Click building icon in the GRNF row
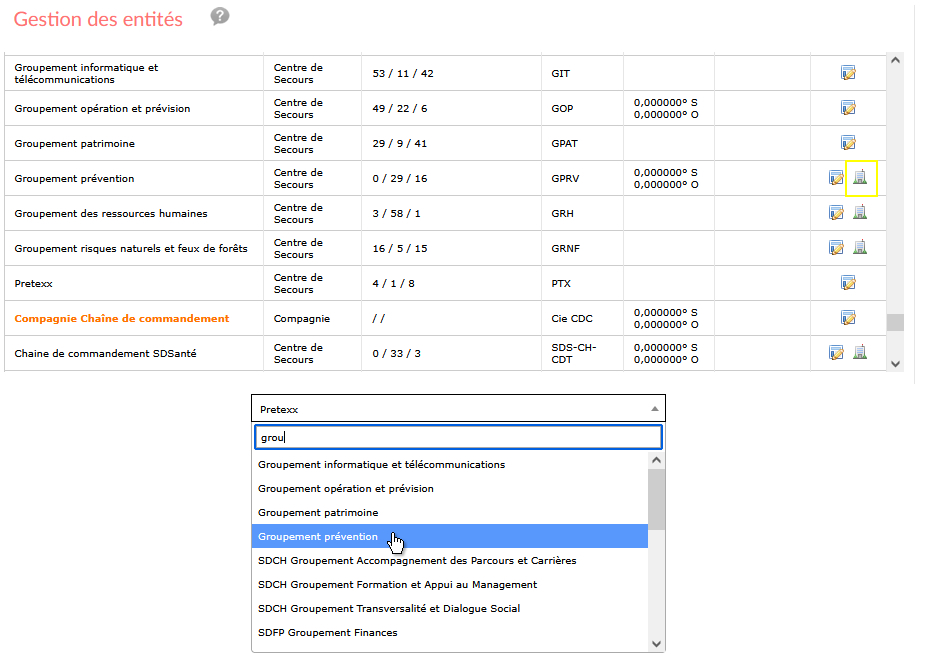Viewport: 926px width, 661px height. (860, 247)
